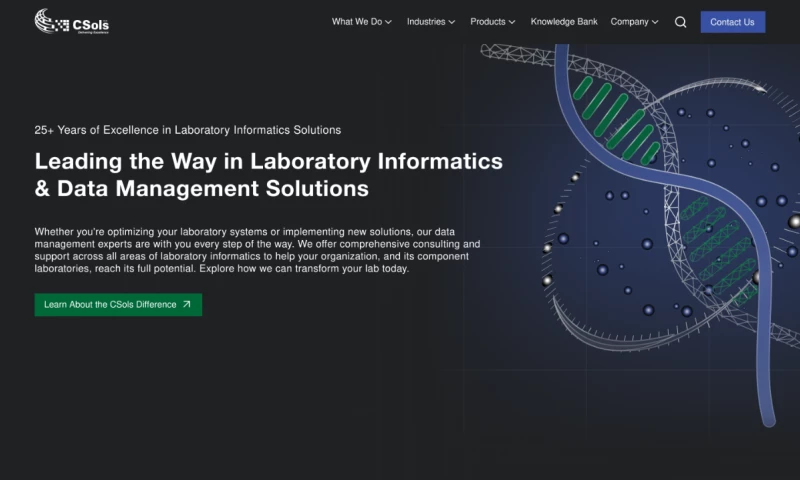Open the Industries menu label
Image resolution: width=800 pixels, height=480 pixels.
click(426, 22)
